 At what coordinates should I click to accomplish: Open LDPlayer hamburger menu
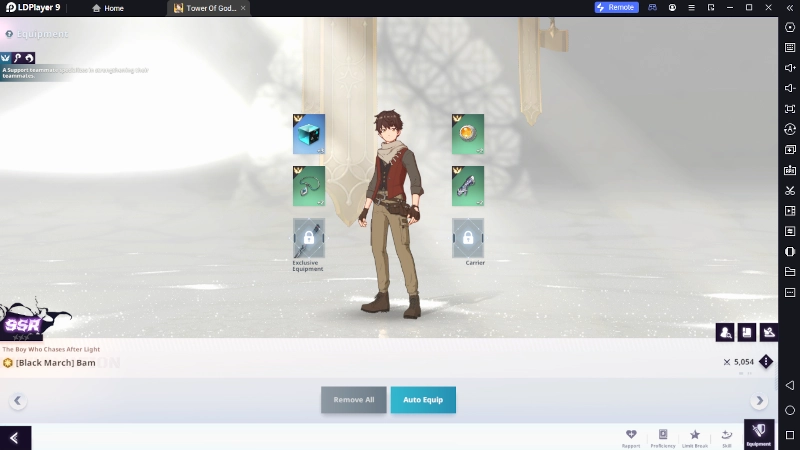[691, 8]
